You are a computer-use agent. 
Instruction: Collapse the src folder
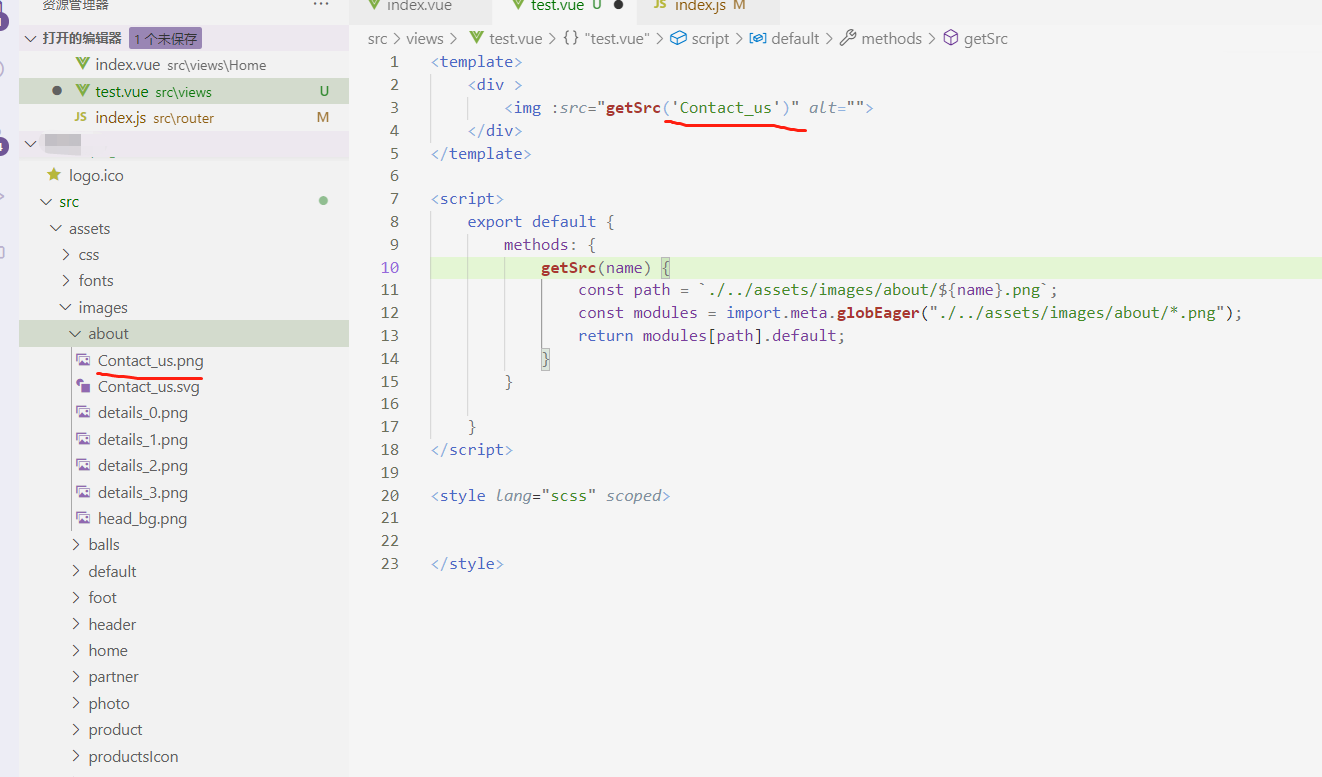click(46, 202)
